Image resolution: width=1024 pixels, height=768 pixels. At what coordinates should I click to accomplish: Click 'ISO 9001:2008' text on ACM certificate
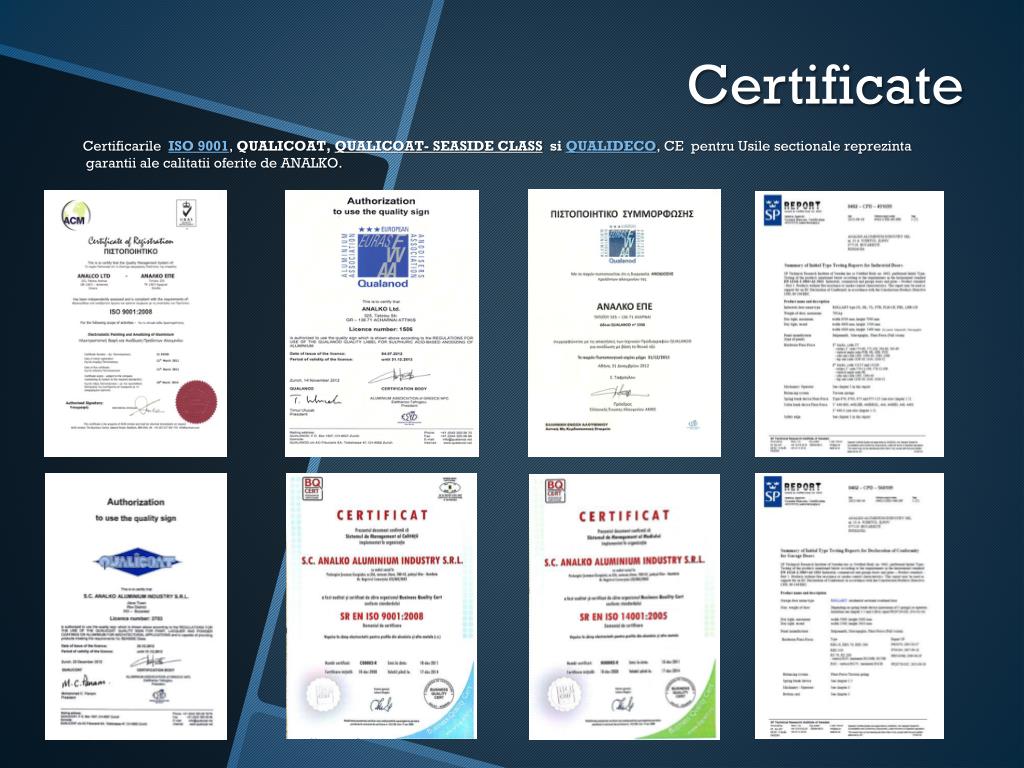point(131,312)
